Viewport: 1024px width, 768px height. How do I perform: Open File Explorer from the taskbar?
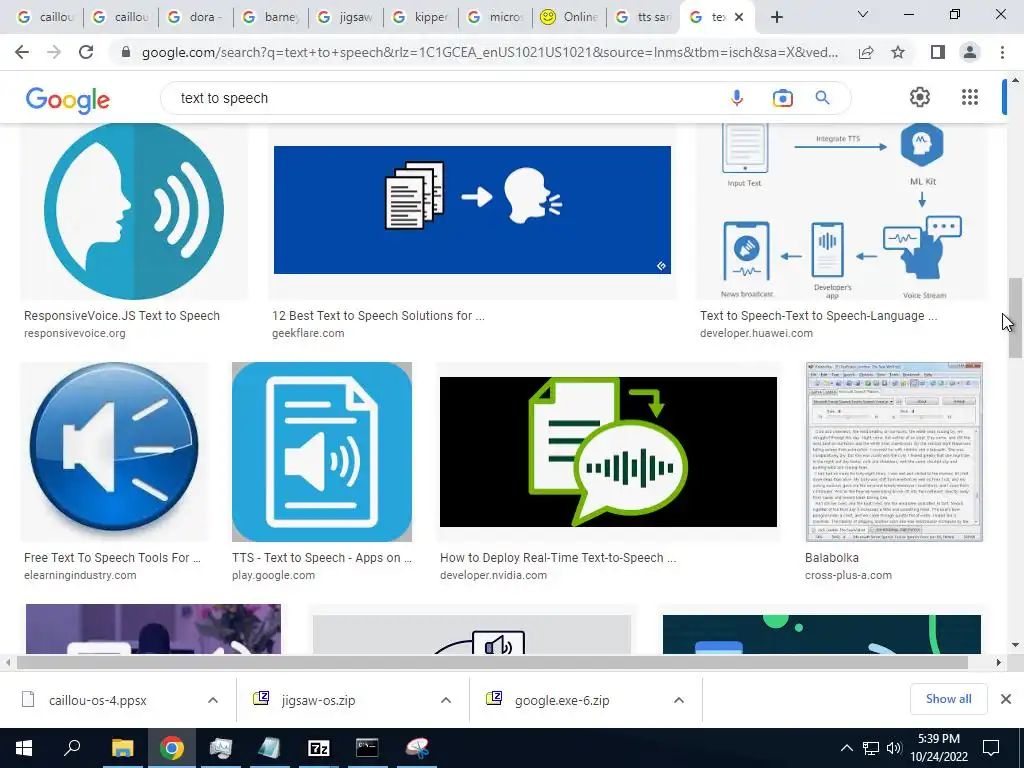[x=122, y=748]
